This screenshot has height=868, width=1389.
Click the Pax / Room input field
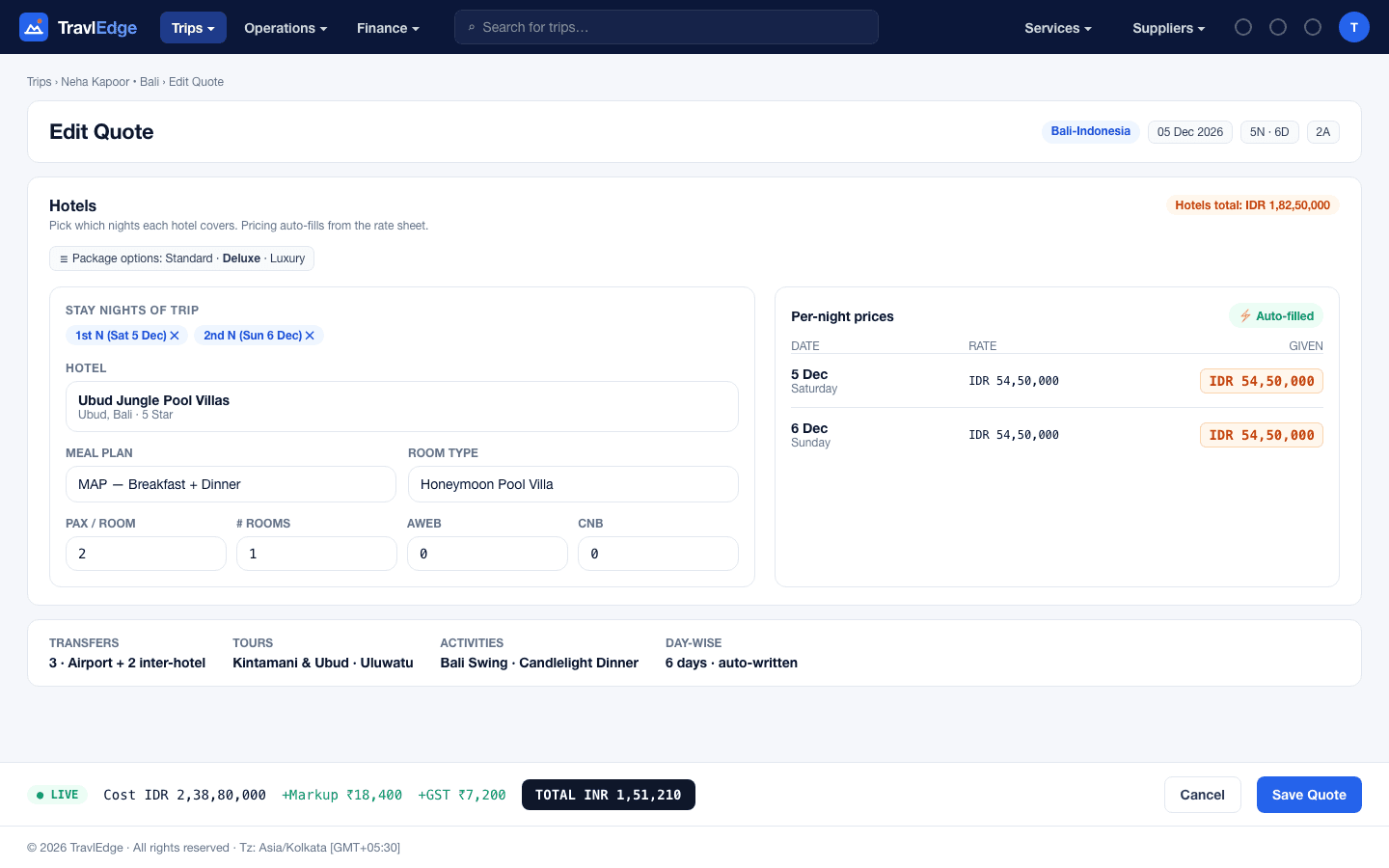(146, 554)
